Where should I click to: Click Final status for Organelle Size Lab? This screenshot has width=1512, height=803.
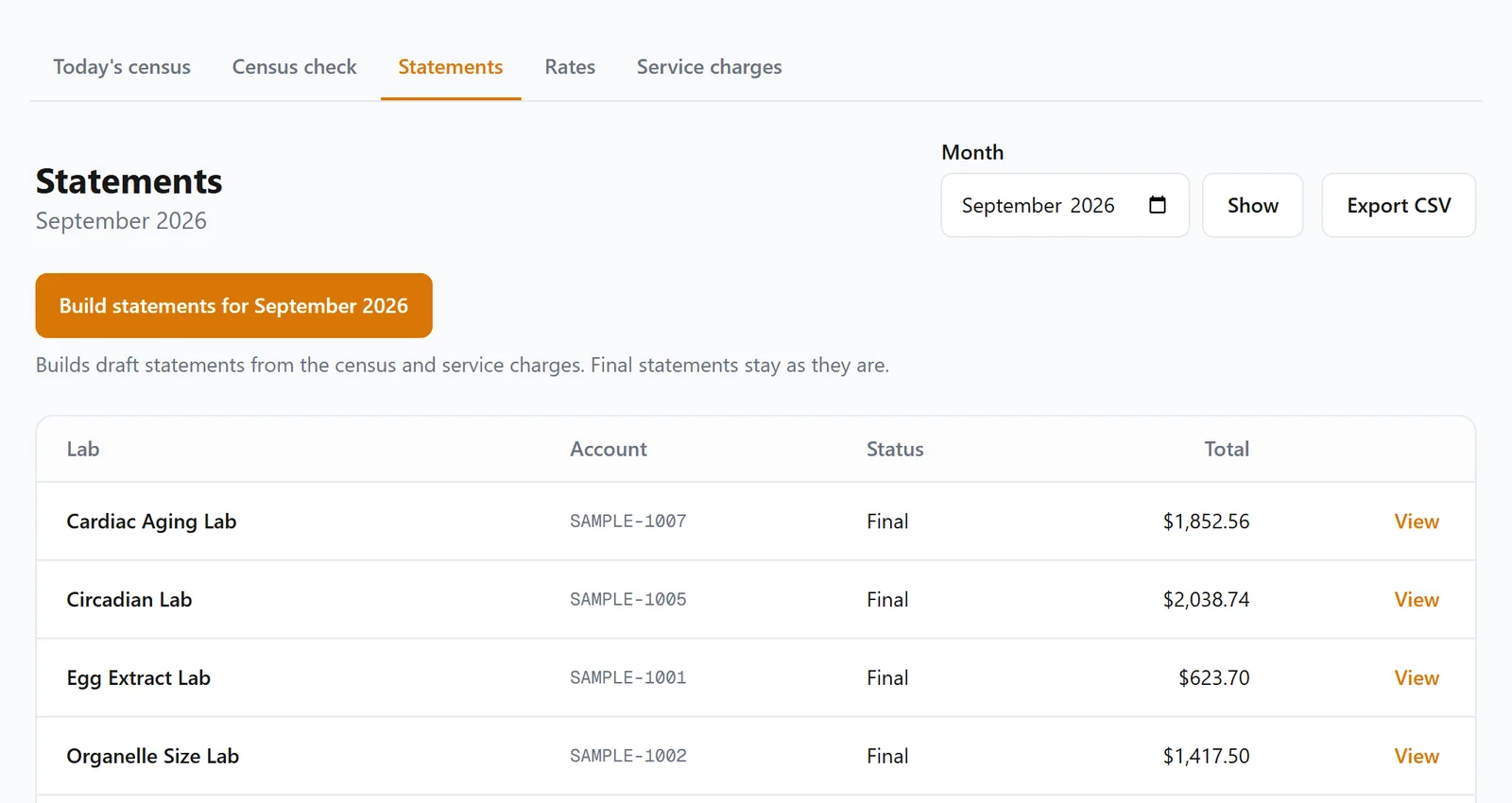pos(887,757)
